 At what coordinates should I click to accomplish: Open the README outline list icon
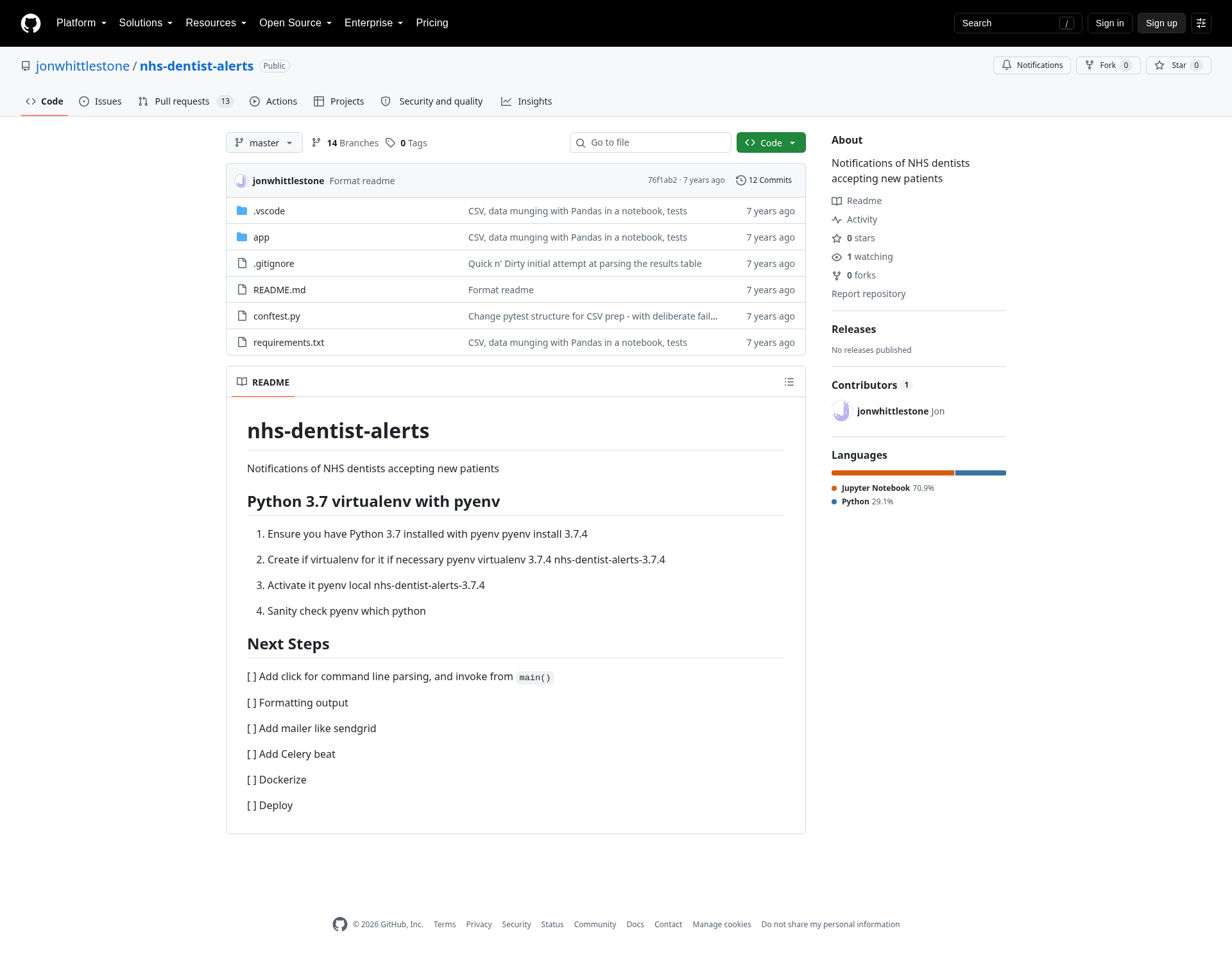[x=789, y=382]
